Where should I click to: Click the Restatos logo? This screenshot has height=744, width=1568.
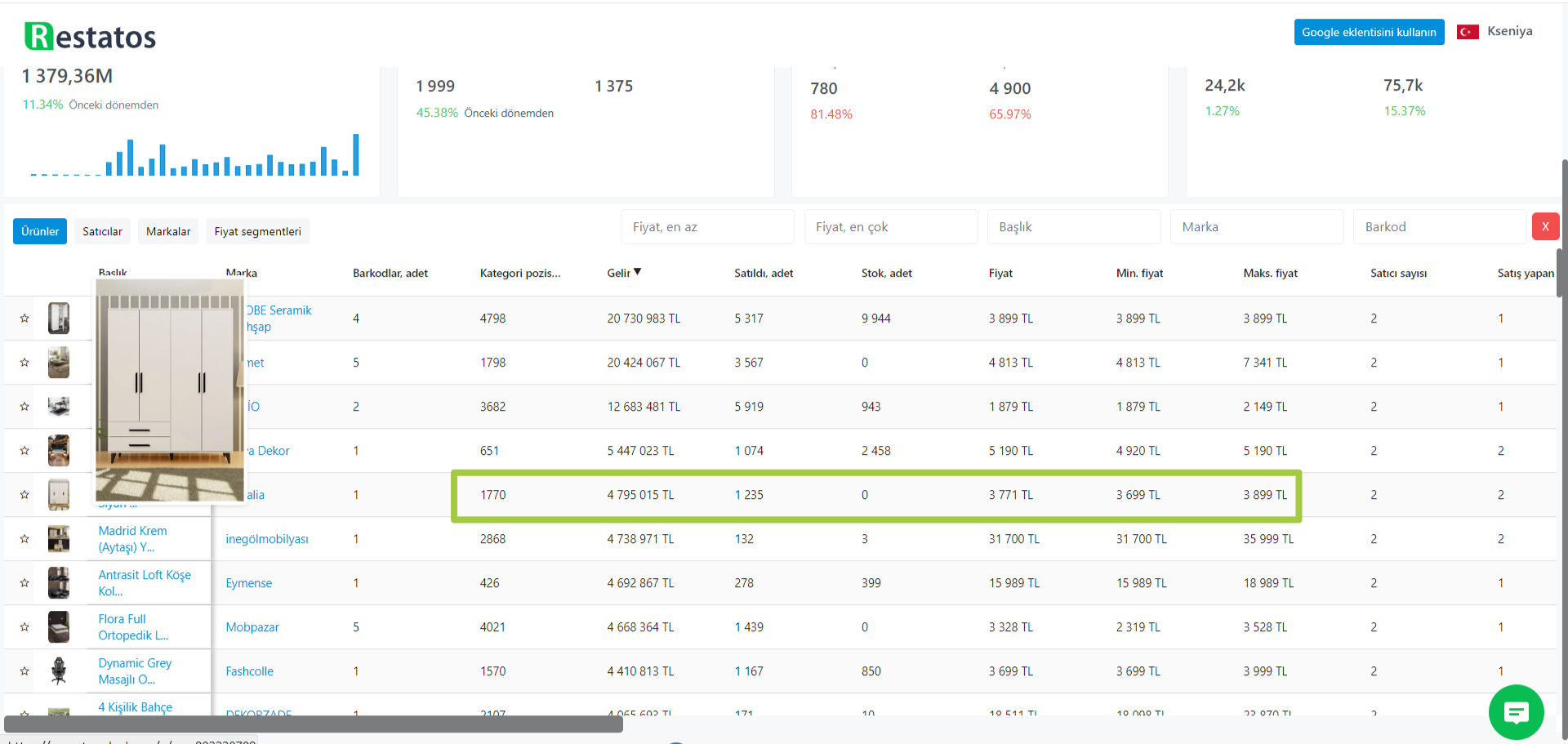tap(90, 36)
